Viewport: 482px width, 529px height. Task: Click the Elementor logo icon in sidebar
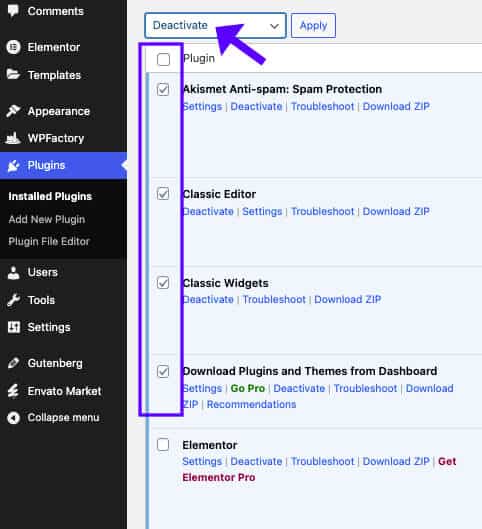(x=13, y=47)
